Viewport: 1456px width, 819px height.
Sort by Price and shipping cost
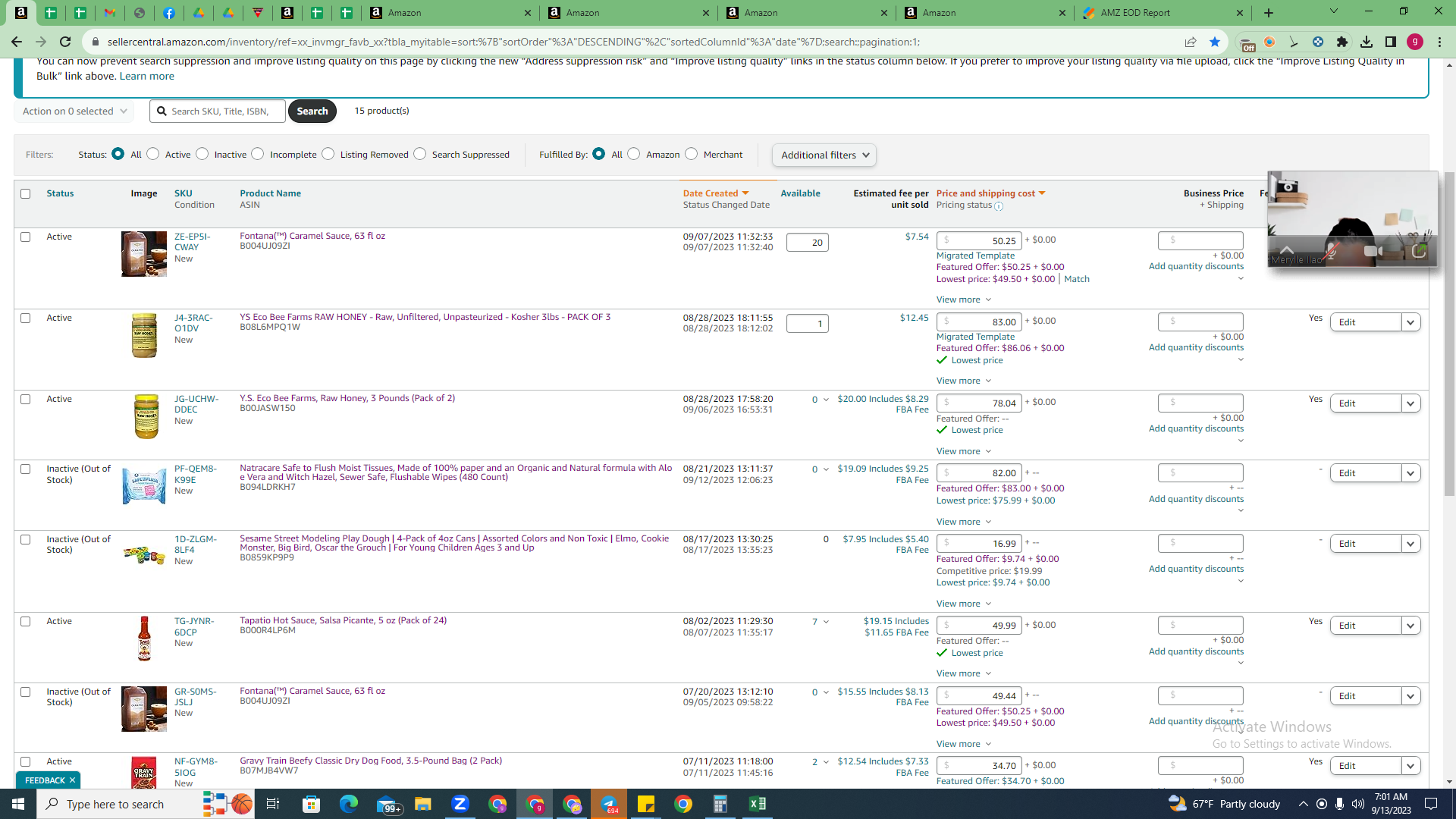click(x=990, y=193)
